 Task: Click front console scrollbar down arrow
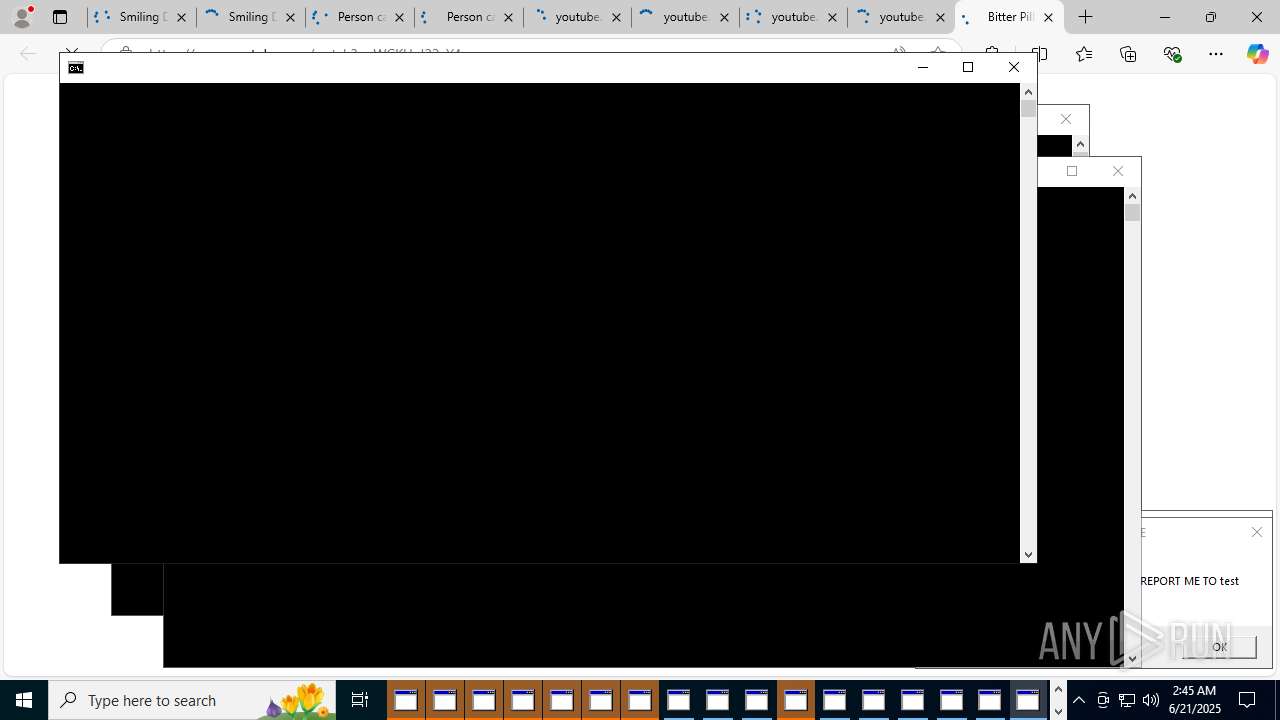coord(1028,554)
